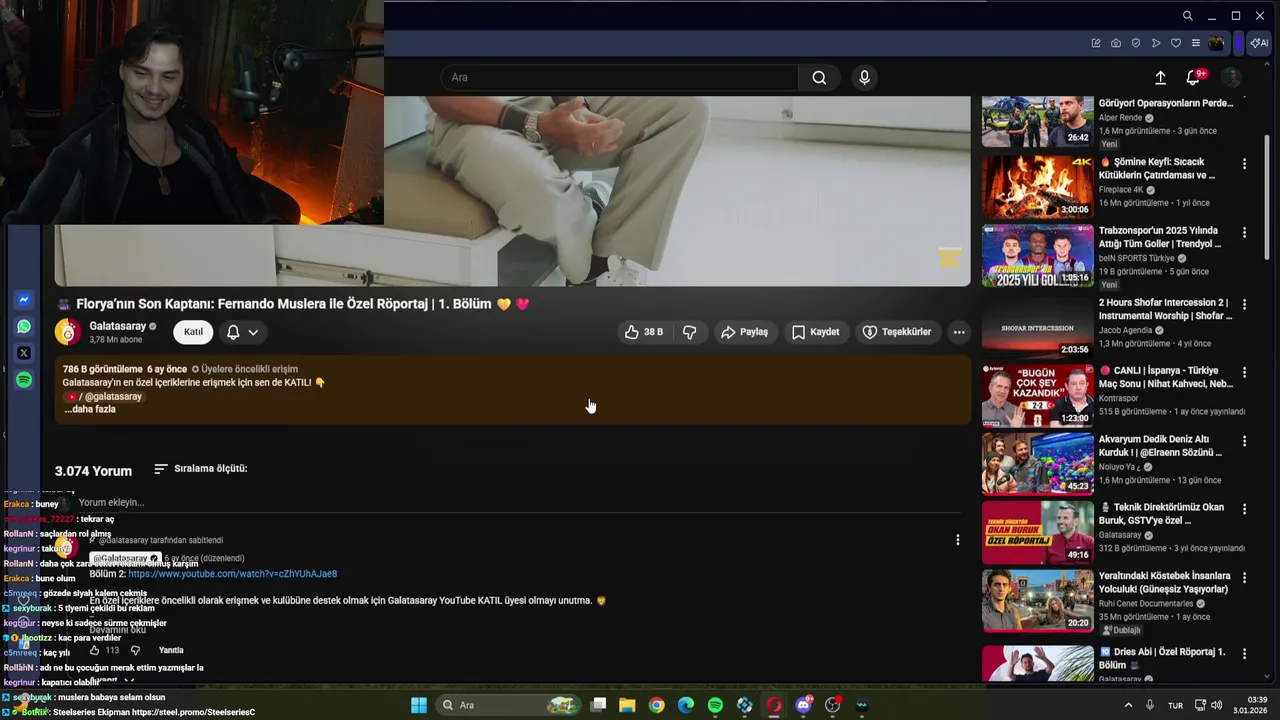Click the browser tab search magnifier
This screenshot has height=720, width=1280.
coord(1187,16)
